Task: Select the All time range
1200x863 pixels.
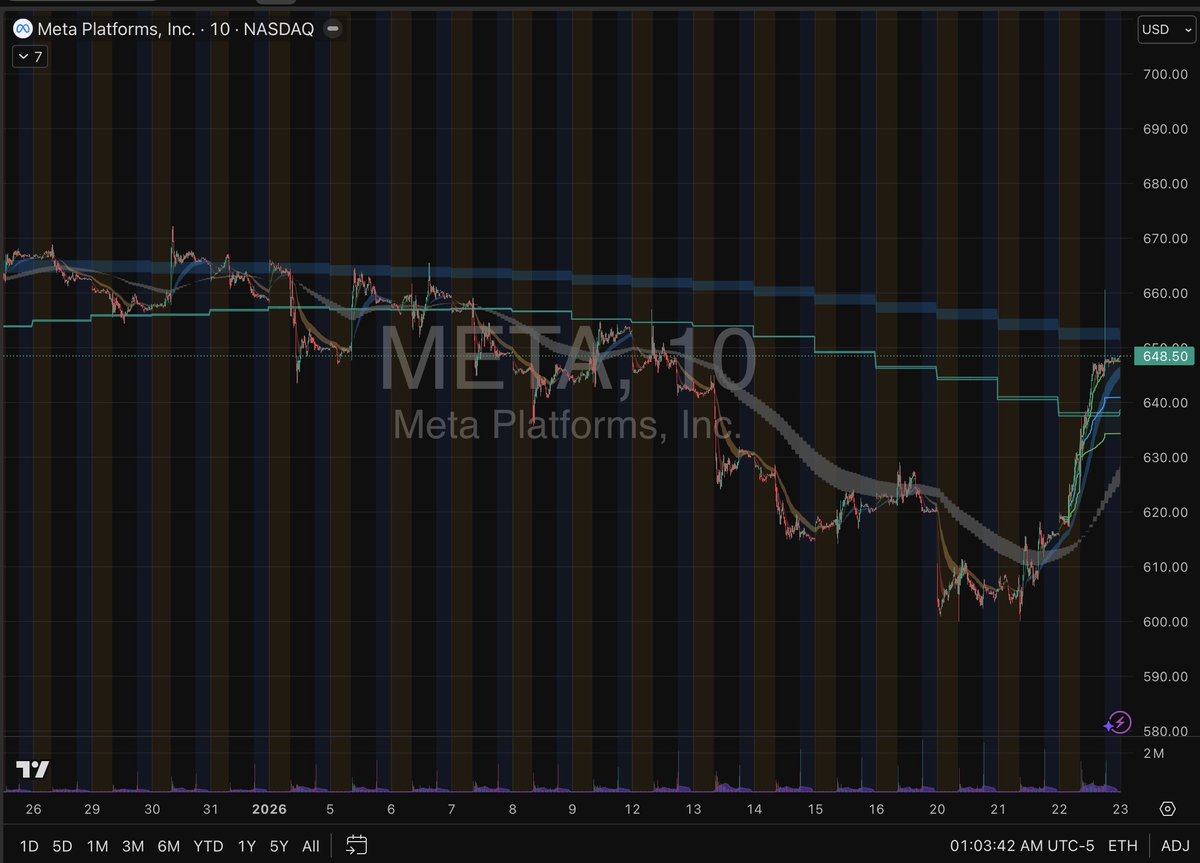Action: click(310, 846)
